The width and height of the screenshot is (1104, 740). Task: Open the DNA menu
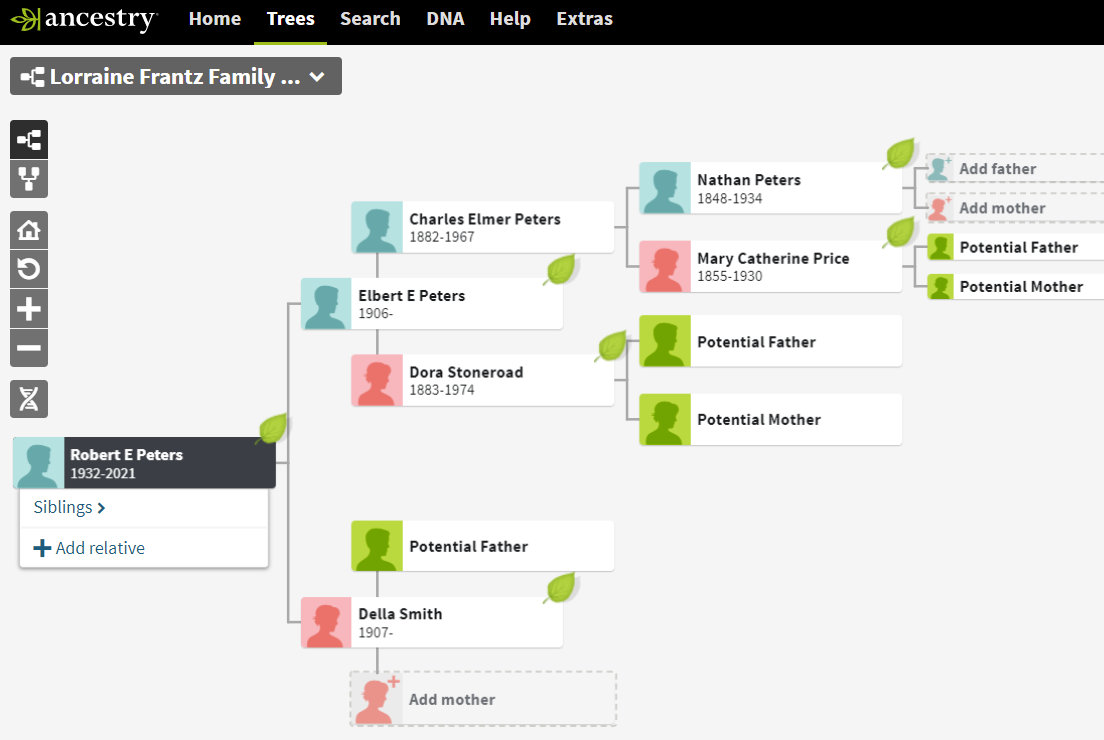(x=445, y=19)
